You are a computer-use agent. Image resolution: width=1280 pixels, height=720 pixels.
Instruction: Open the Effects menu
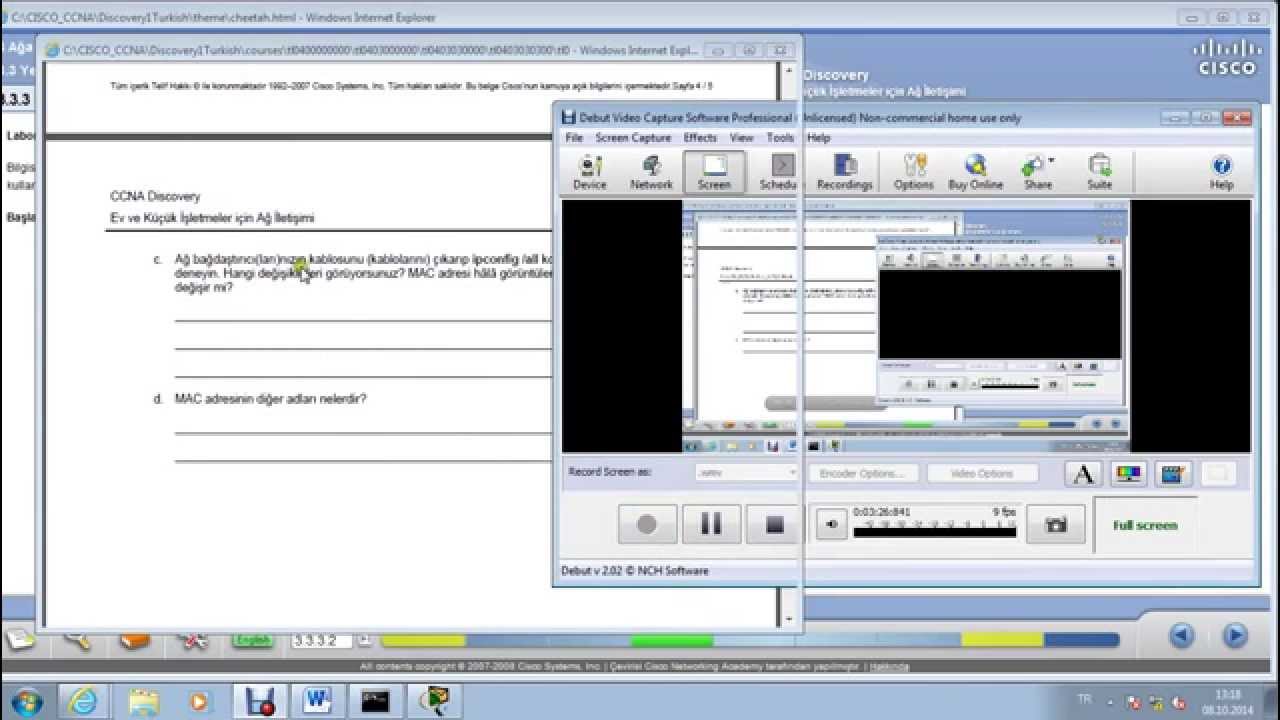coord(700,138)
